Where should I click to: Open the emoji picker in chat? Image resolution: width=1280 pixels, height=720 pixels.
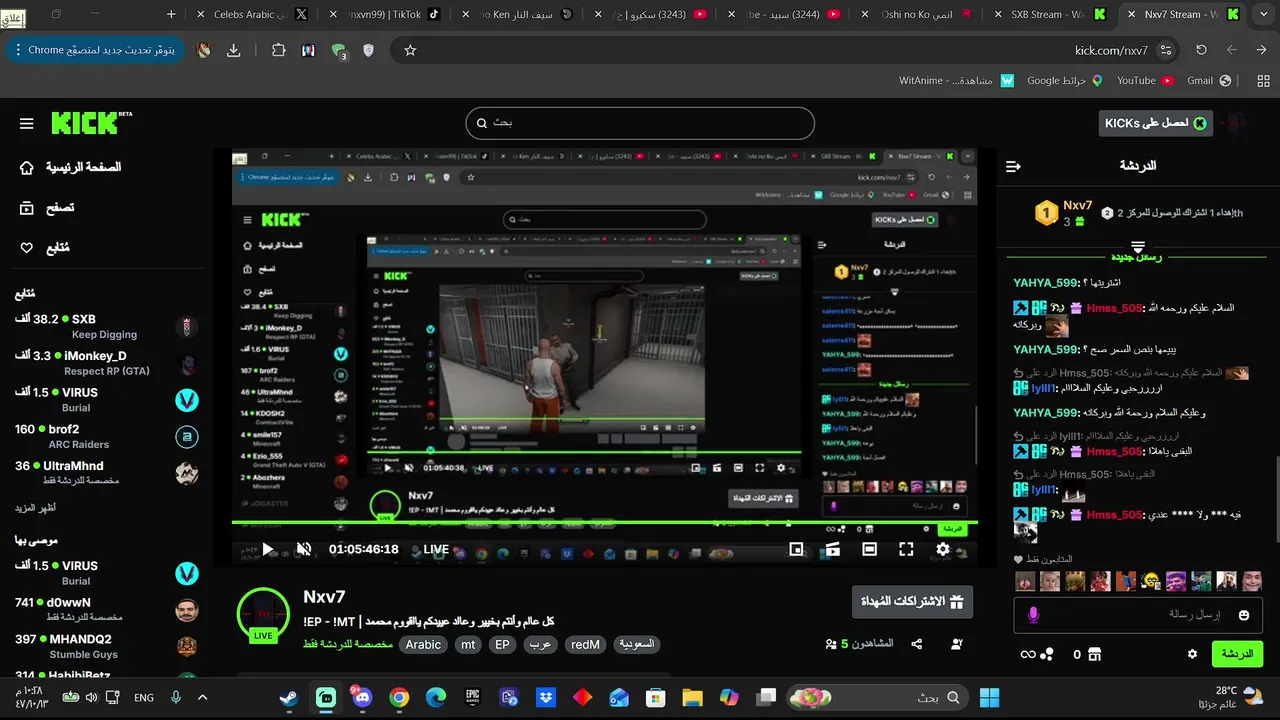coord(1244,615)
